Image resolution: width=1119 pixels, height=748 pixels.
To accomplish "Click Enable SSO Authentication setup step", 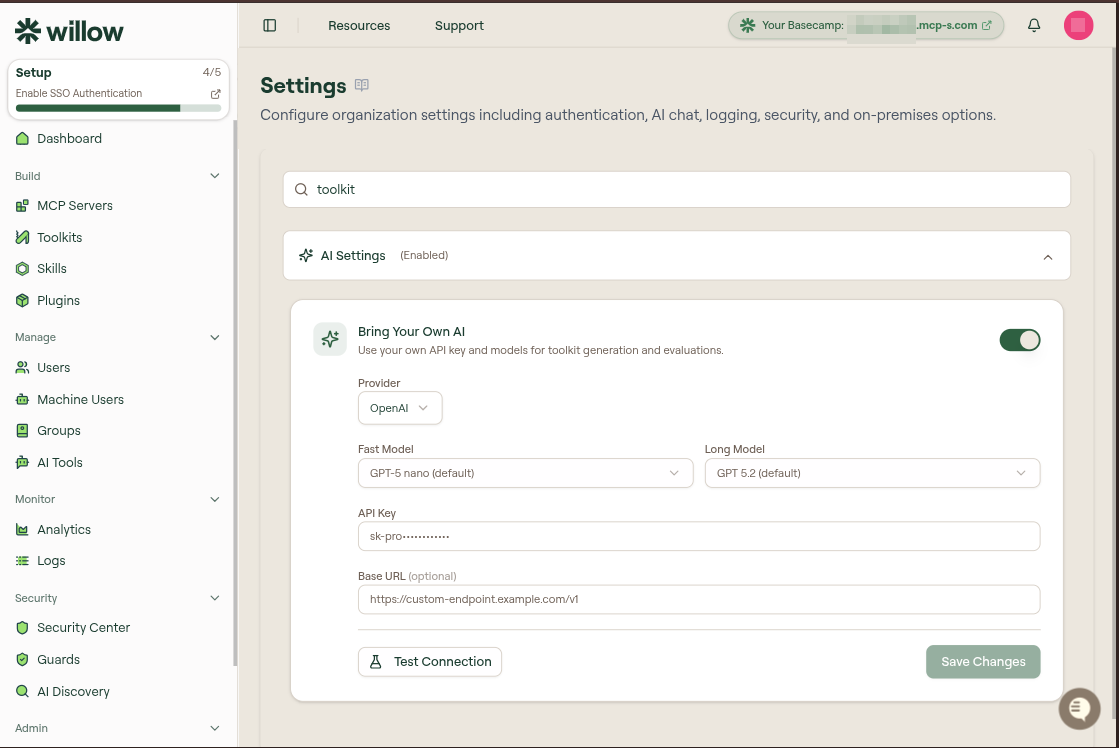I will [79, 94].
